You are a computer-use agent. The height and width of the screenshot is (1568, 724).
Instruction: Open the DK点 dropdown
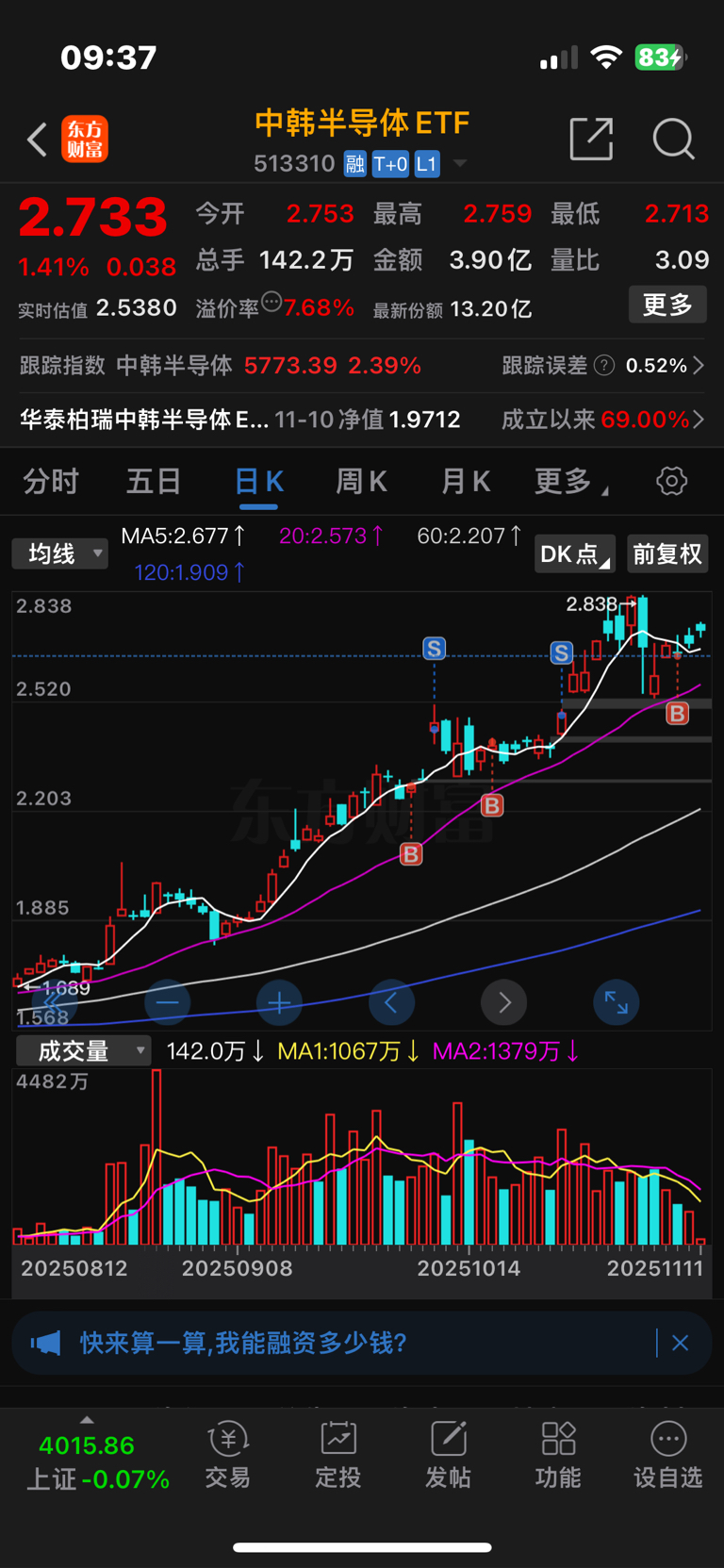coord(575,553)
